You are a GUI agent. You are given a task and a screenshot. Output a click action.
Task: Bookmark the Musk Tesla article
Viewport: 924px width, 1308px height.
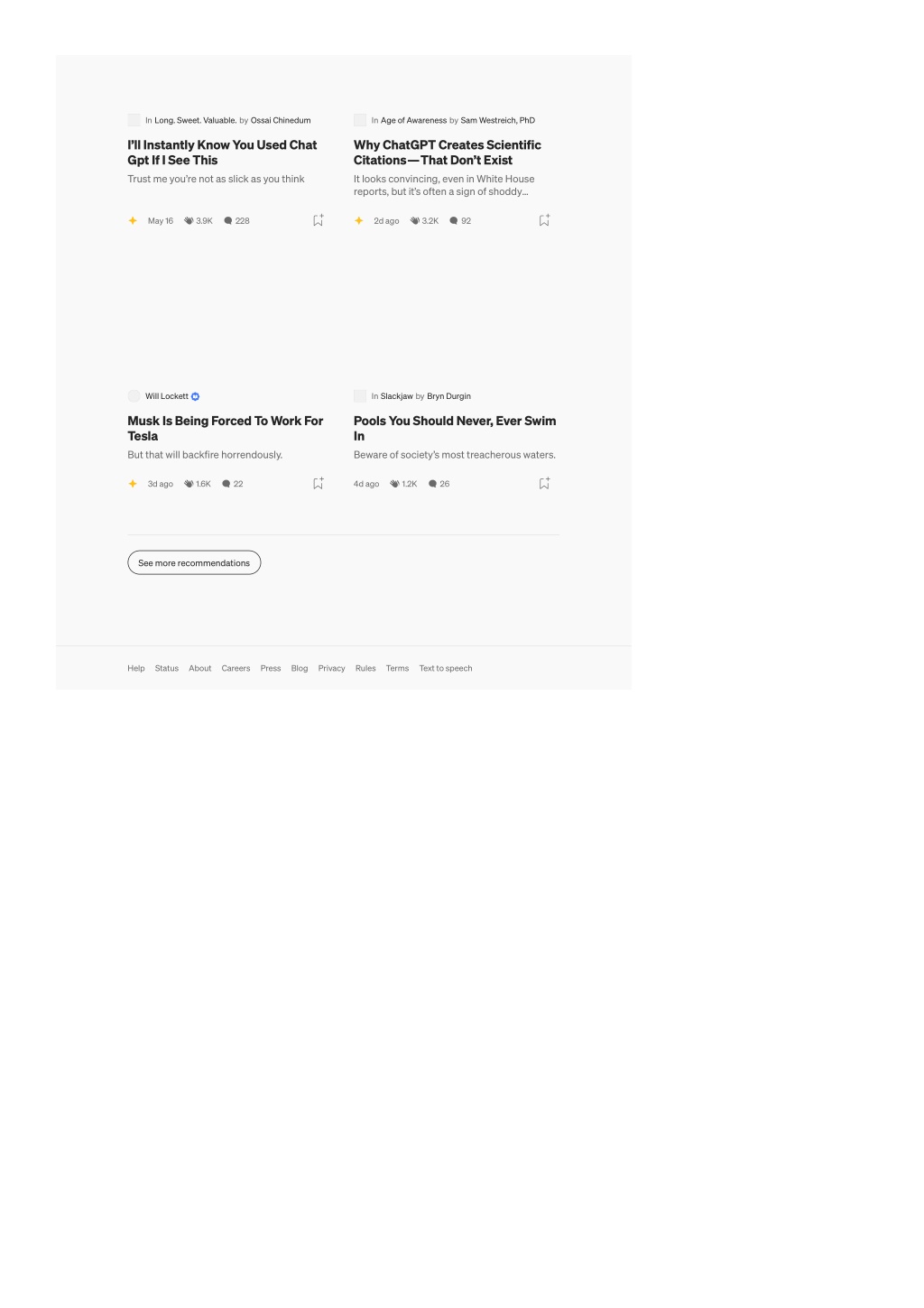(318, 484)
